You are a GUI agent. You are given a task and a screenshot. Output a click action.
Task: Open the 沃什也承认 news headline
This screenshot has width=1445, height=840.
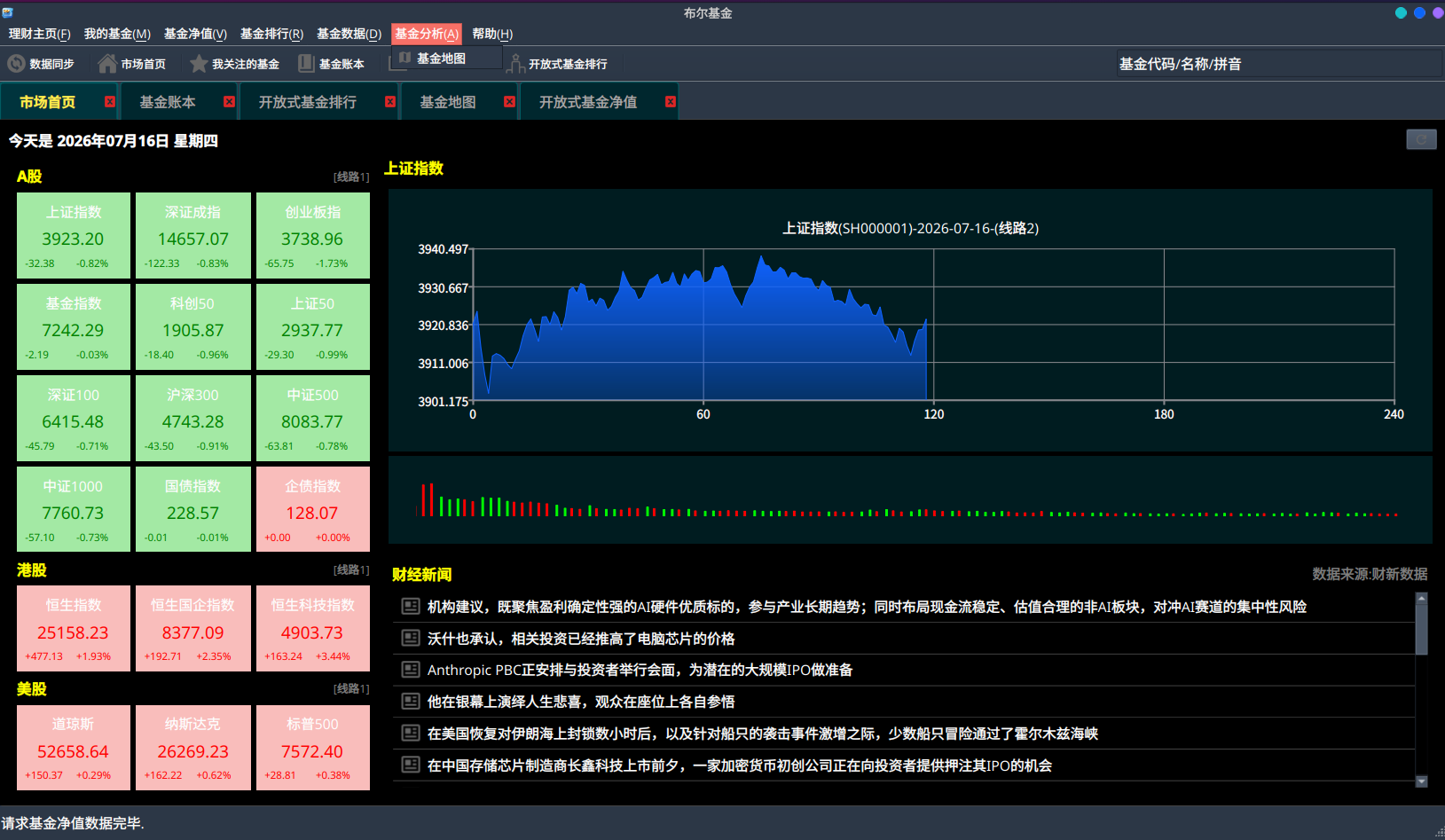pyautogui.click(x=581, y=639)
